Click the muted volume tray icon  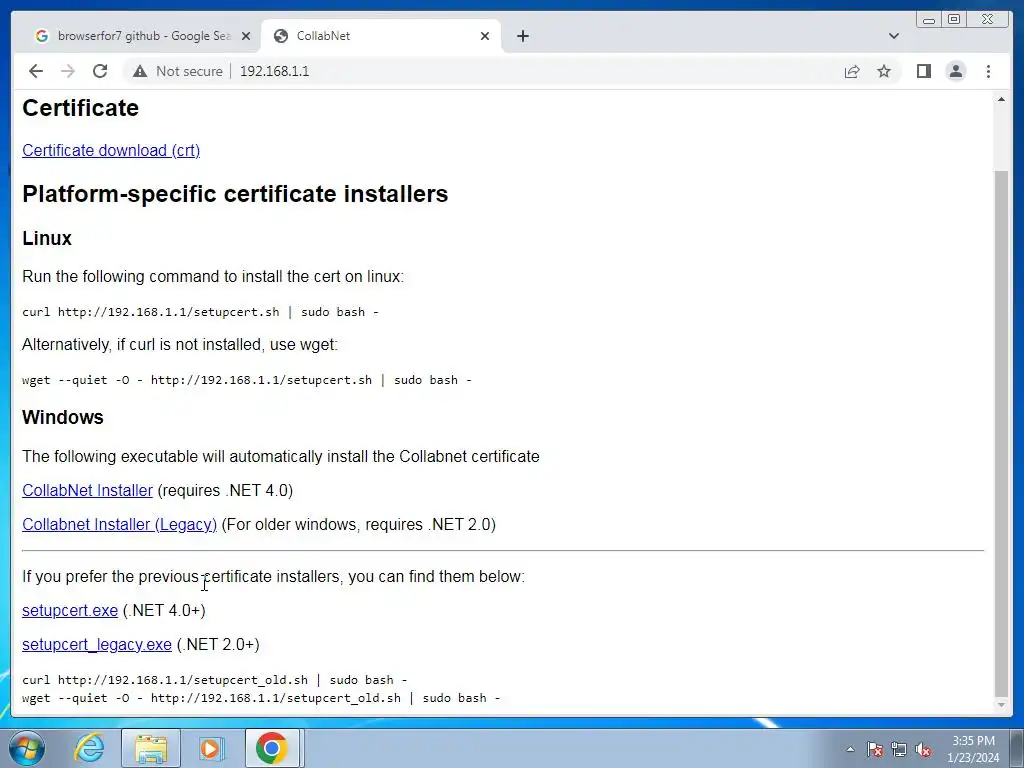[923, 750]
